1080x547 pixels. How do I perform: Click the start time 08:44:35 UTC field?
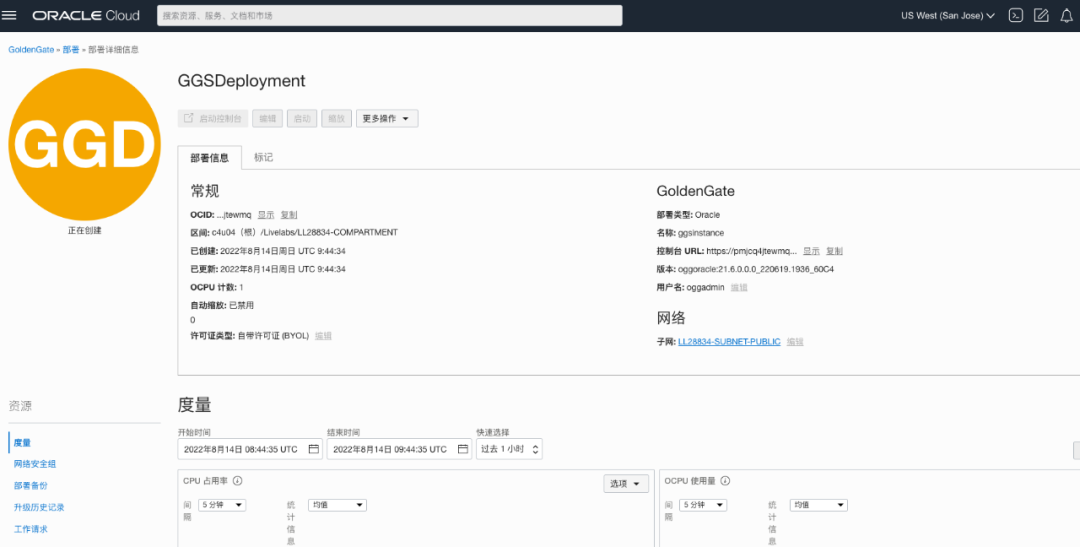(250, 449)
